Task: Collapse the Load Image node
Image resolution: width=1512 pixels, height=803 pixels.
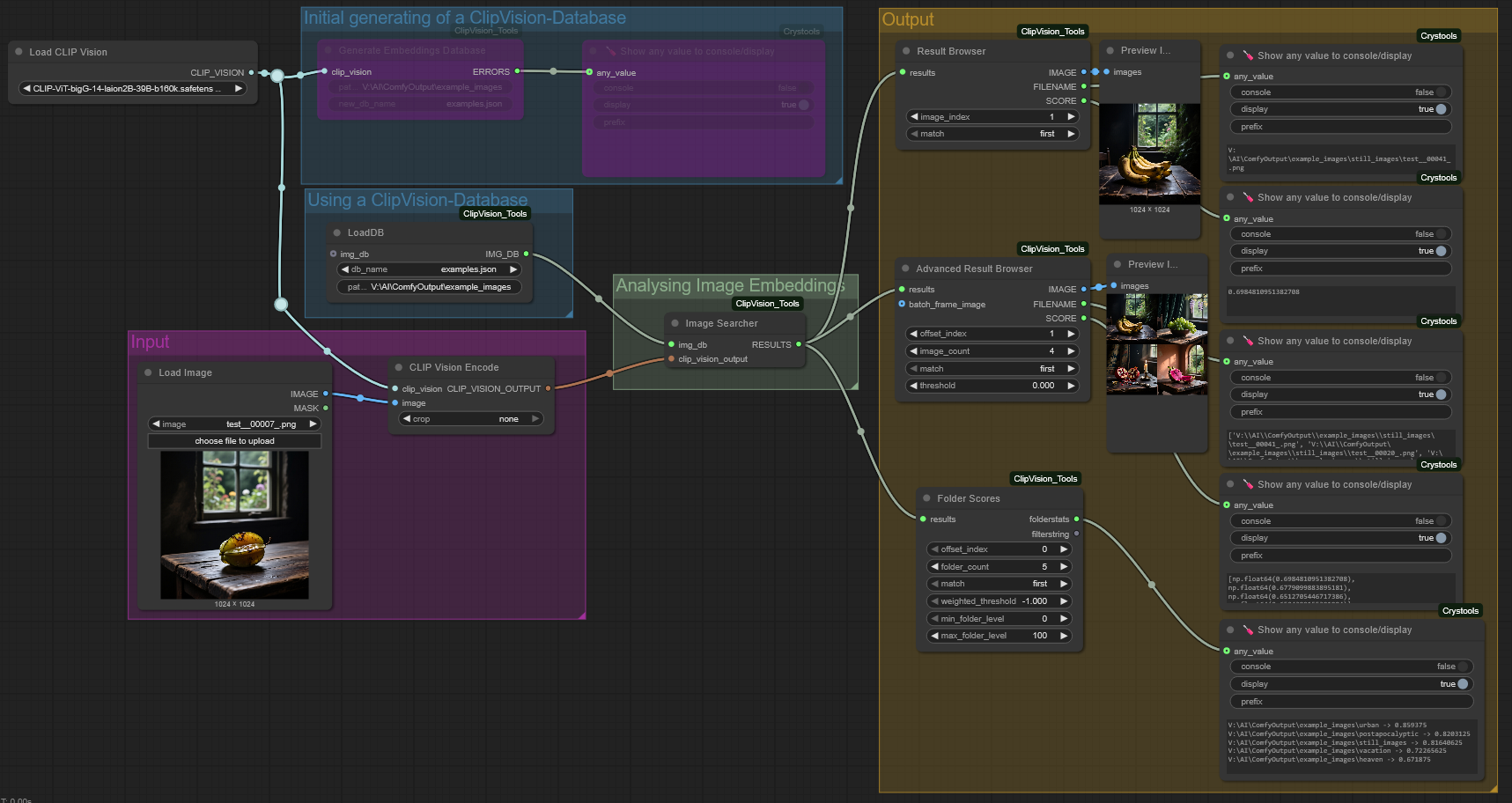Action: (x=148, y=372)
